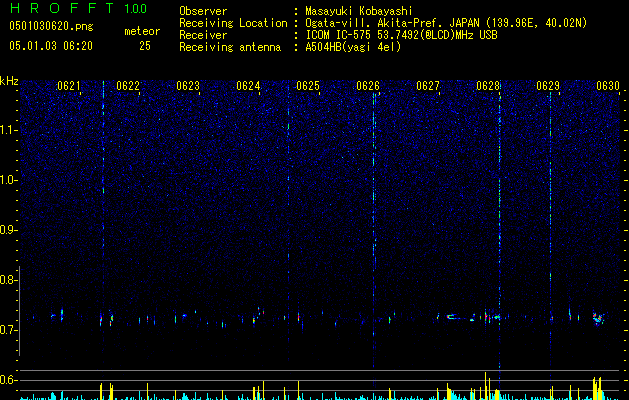Click the Observer label
The image size is (629, 400).
coord(203,11)
